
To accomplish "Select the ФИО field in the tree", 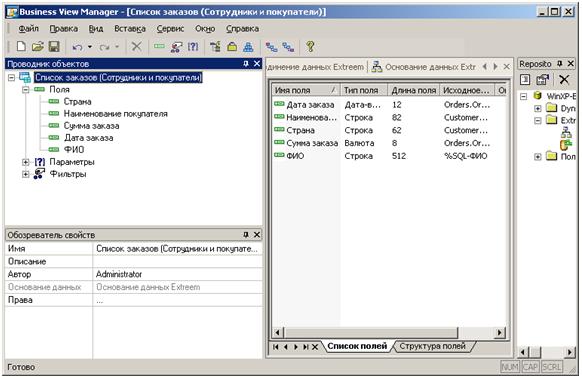I will tap(74, 150).
